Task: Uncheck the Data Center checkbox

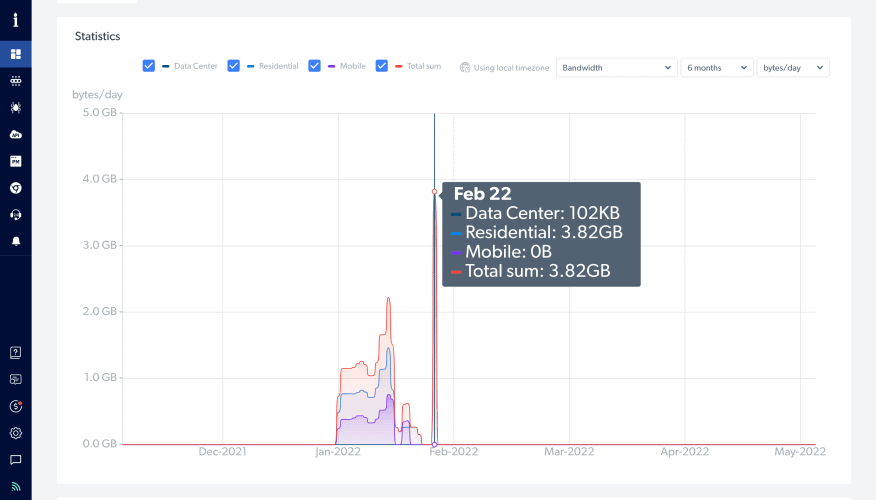Action: tap(149, 66)
